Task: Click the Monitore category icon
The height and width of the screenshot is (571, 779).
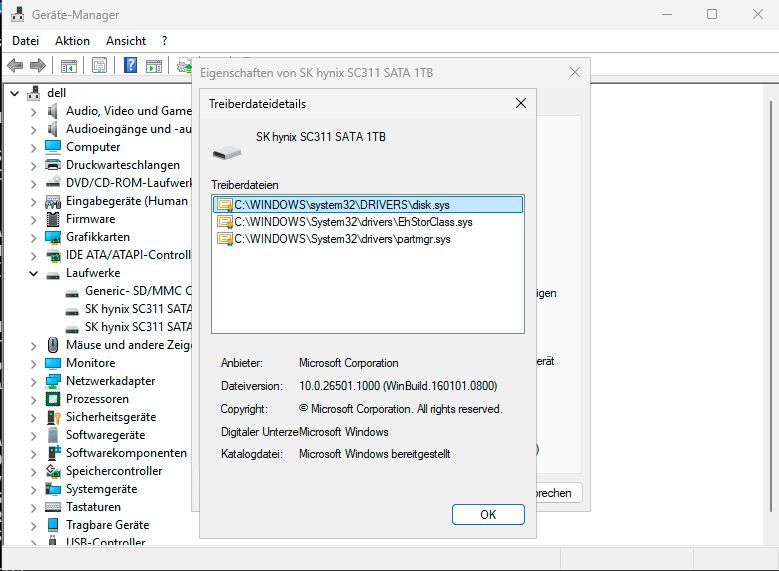Action: pos(53,363)
